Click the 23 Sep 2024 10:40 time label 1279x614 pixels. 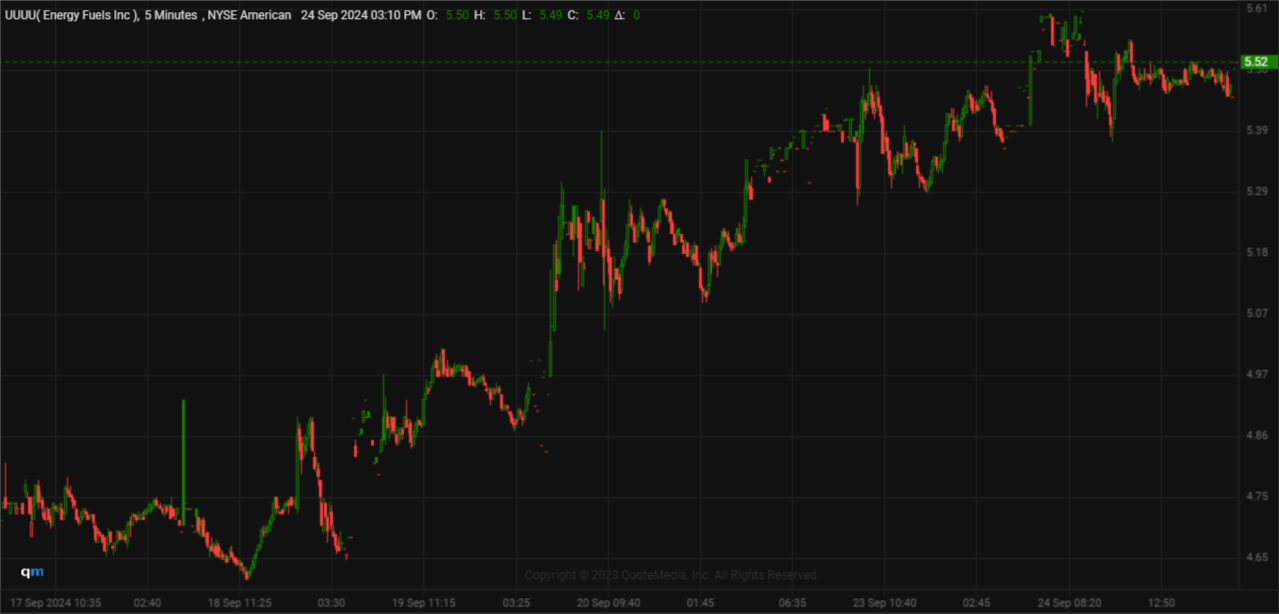pos(884,603)
